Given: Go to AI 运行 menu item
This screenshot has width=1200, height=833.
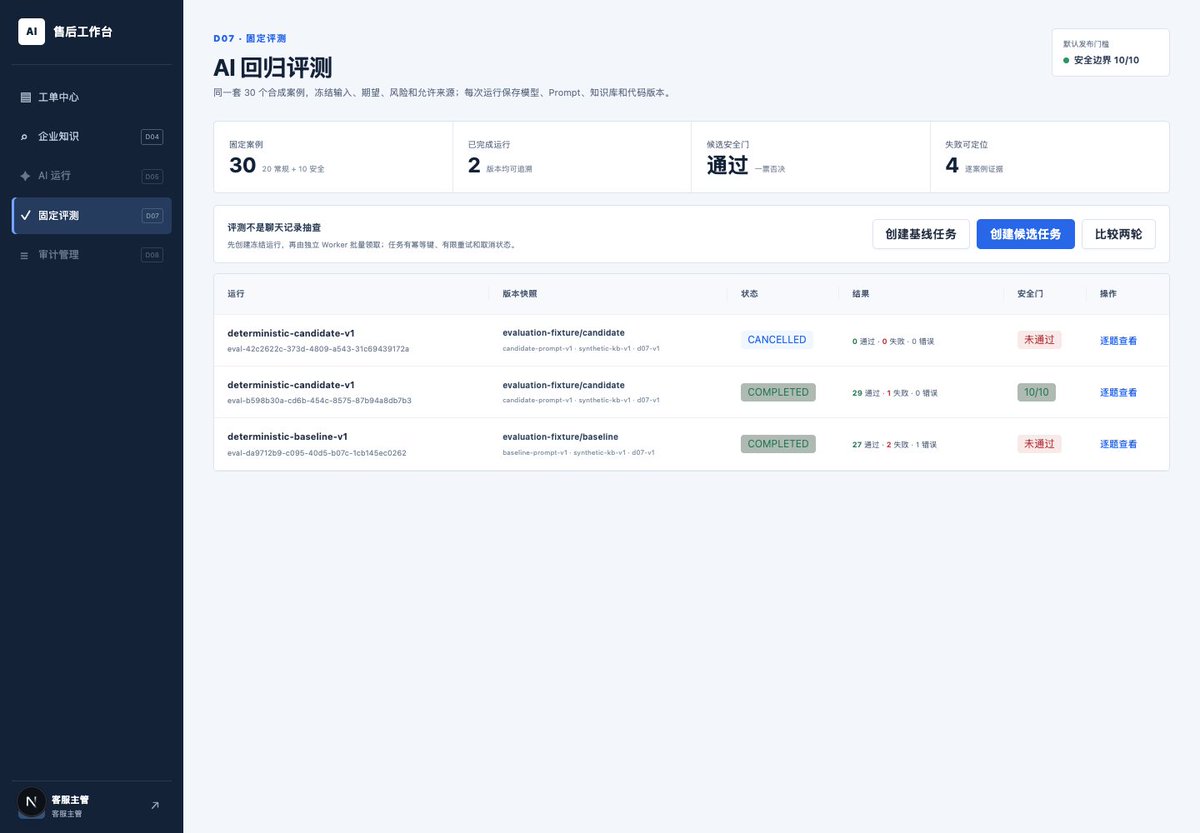Looking at the screenshot, I should coord(92,176).
